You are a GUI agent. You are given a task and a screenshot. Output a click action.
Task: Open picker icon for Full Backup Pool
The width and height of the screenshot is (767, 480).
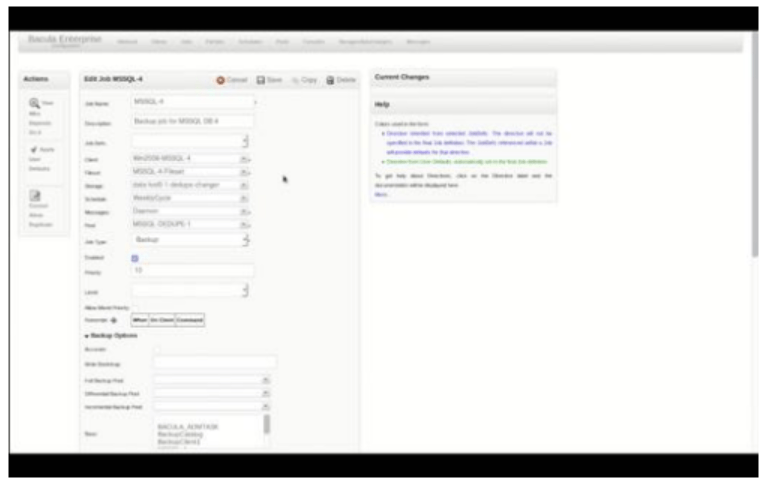tap(265, 380)
